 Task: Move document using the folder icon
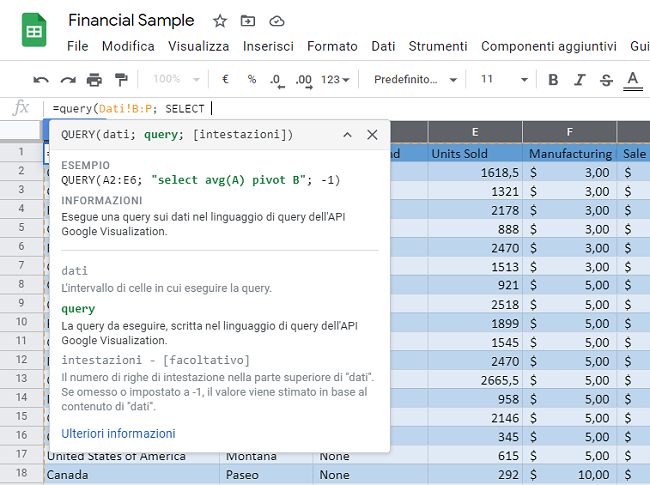tap(248, 20)
